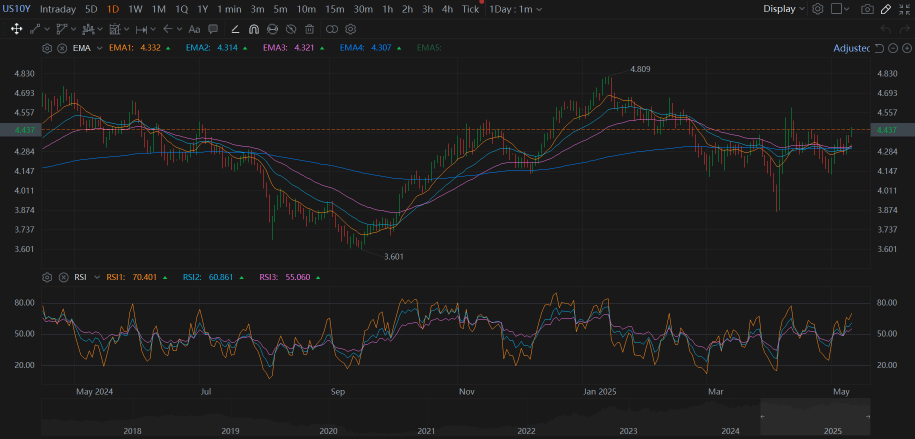Grab right handle of navigator range
This screenshot has height=439, width=915.
(x=868, y=416)
